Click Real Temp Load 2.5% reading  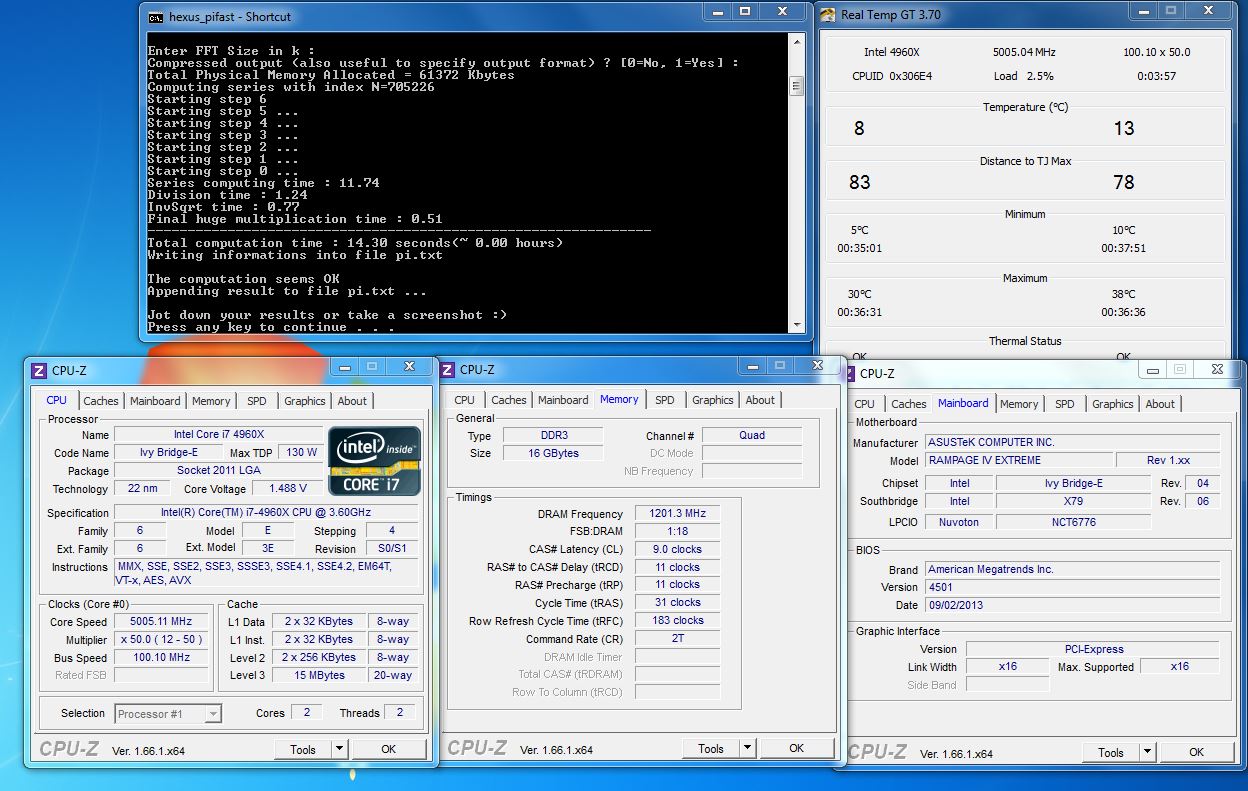[1023, 76]
